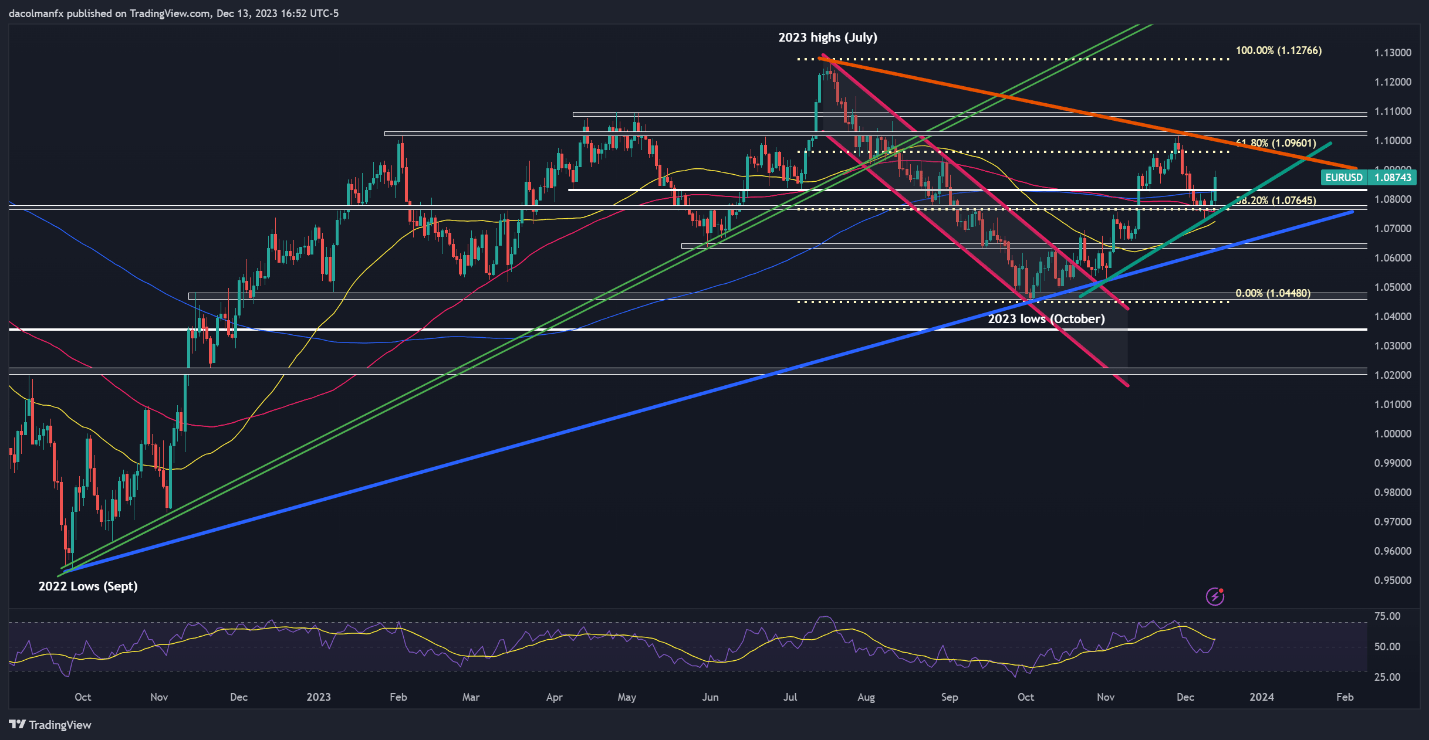Click 75.00 on the RSI scale
This screenshot has height=740, width=1429.
1385,617
